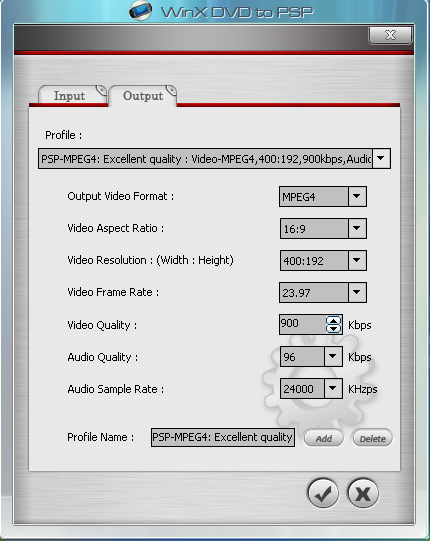Viewport: 430px width, 541px height.
Task: Click the Kbps unit beside Video Quality
Action: tap(360, 325)
